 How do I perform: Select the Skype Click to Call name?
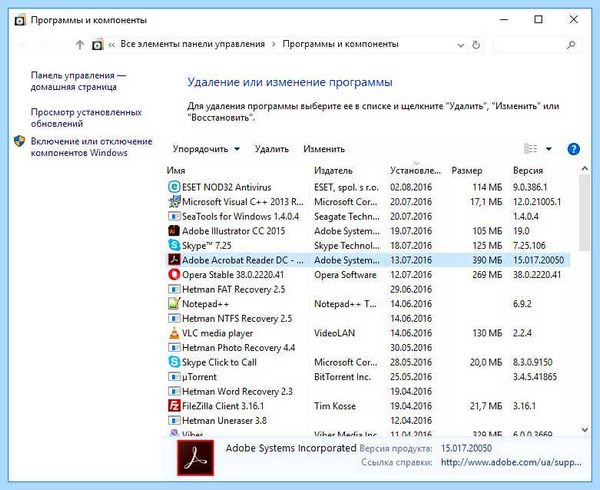(x=219, y=362)
